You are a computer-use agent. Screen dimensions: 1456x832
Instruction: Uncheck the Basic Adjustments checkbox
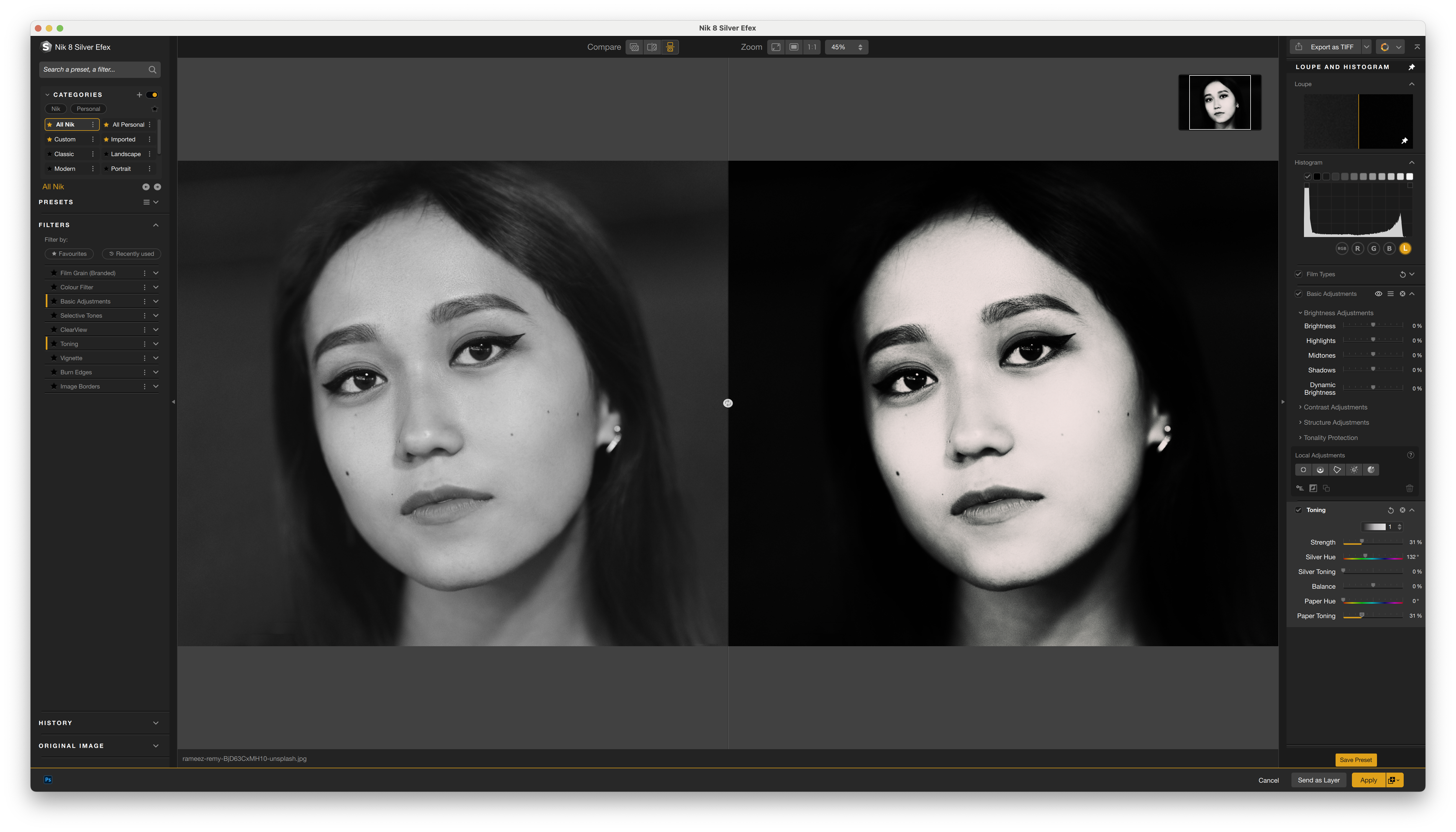(x=1299, y=294)
